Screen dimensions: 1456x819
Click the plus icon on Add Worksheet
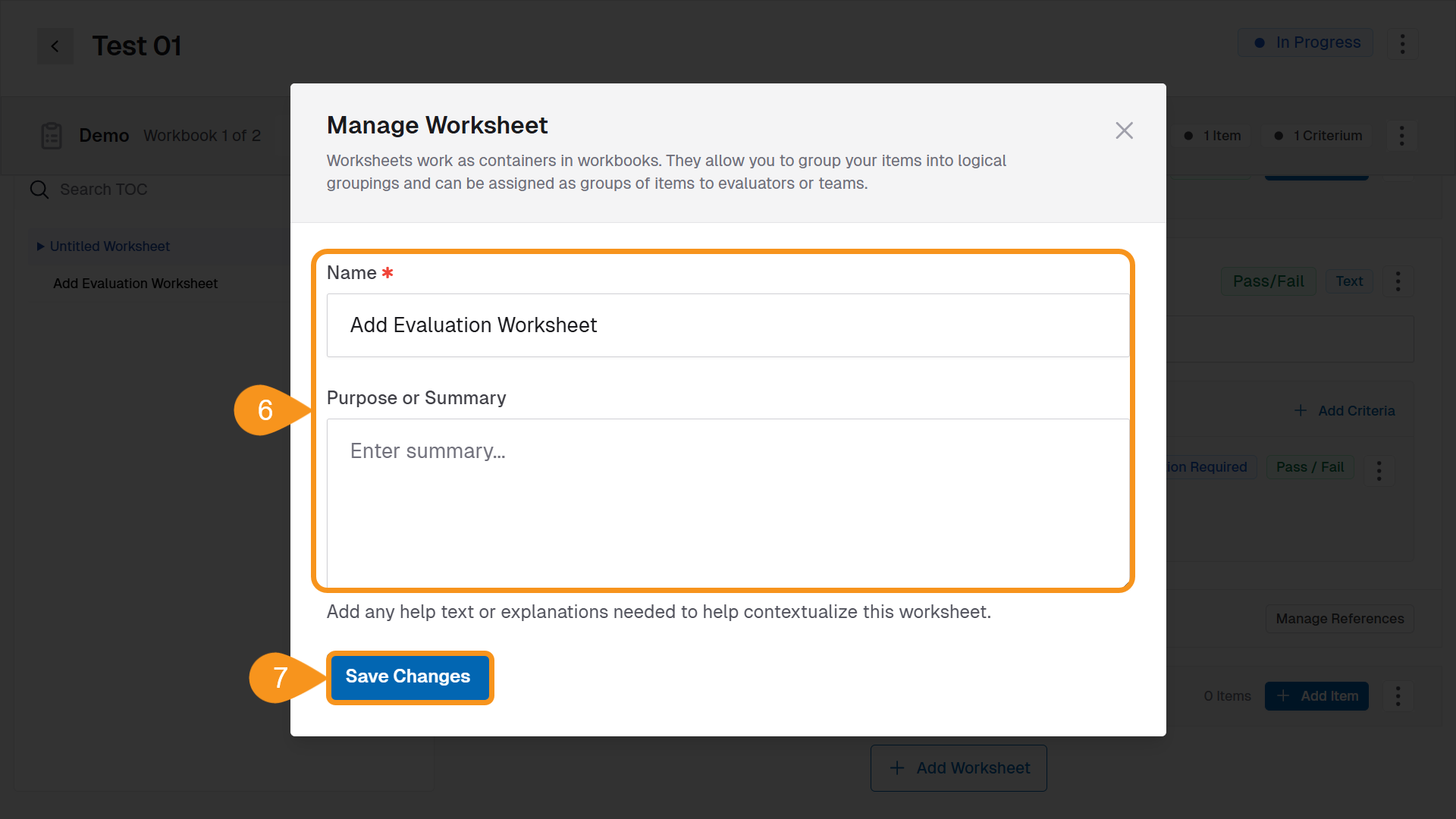pyautogui.click(x=897, y=767)
